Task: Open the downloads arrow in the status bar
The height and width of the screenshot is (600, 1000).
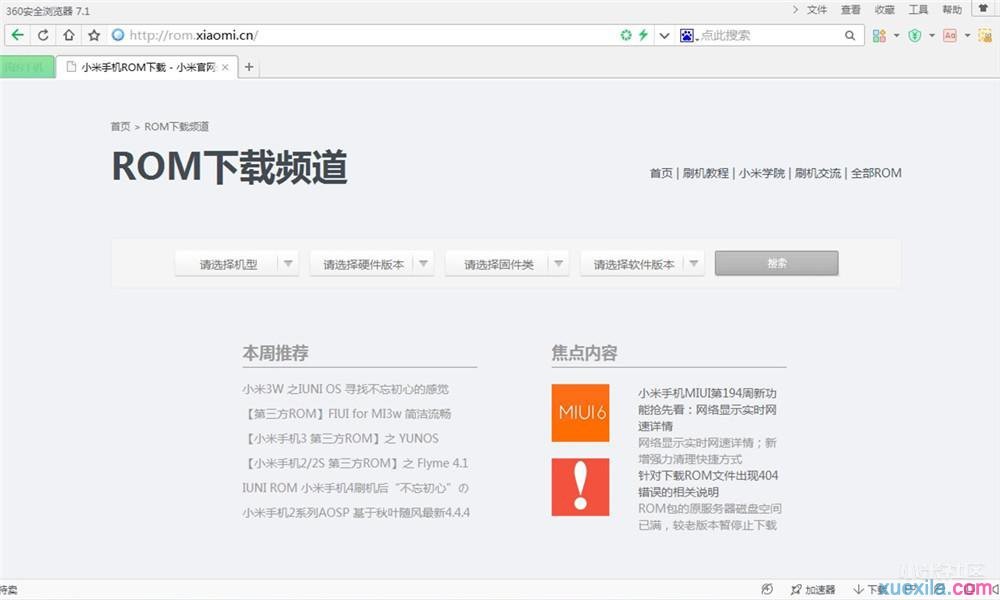Action: 858,590
